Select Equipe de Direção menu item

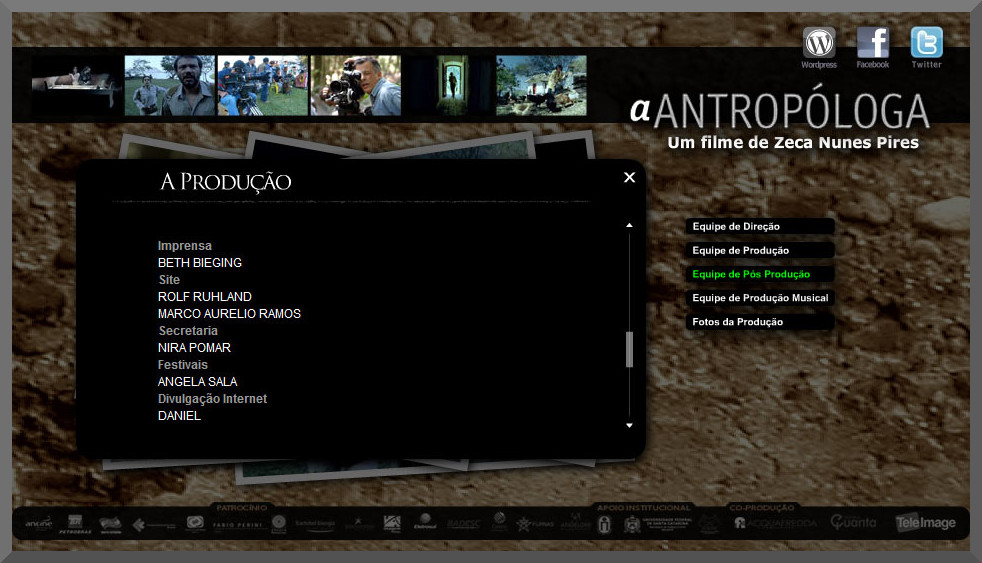pos(760,226)
